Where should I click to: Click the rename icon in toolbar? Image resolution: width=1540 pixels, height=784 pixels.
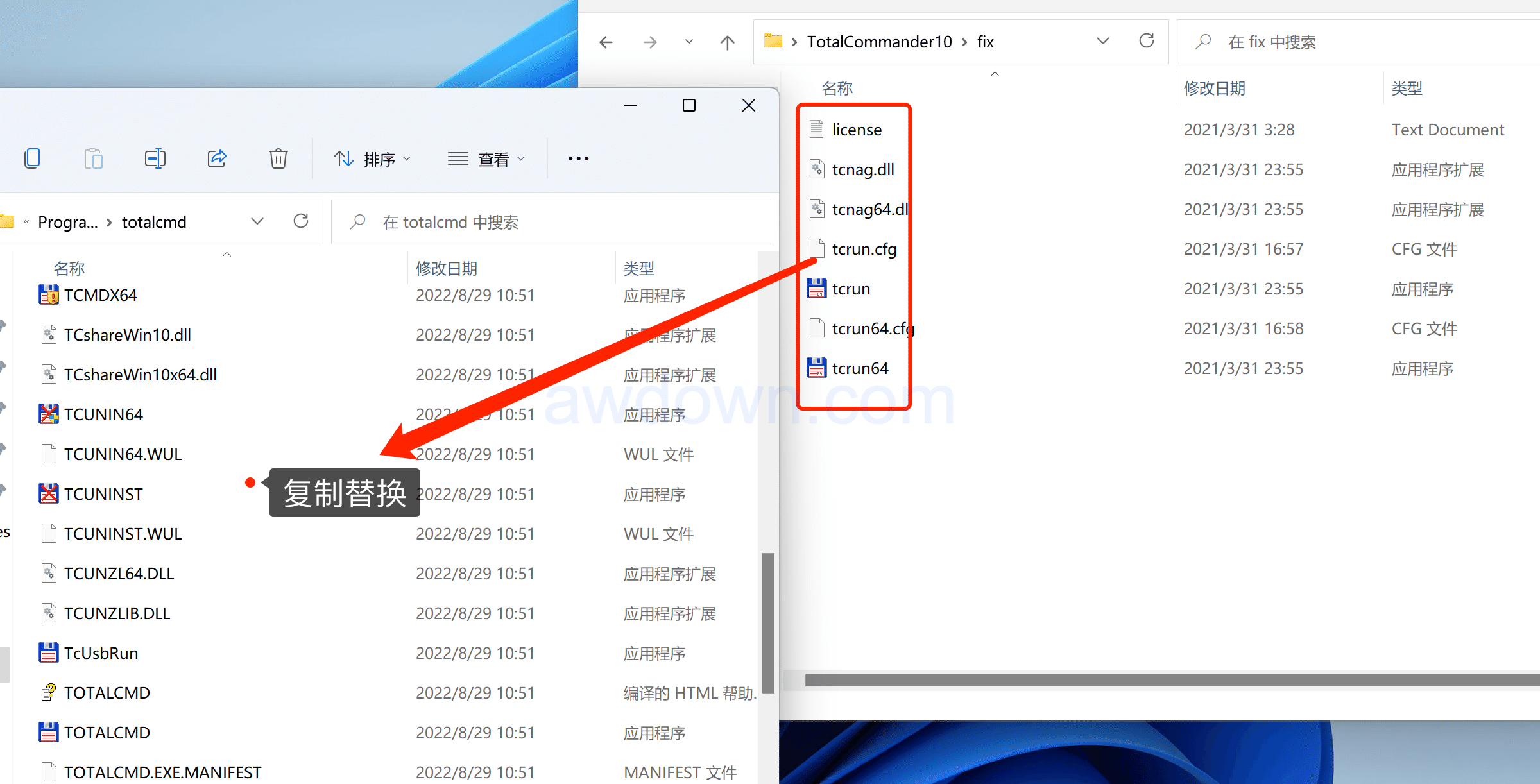pos(155,158)
